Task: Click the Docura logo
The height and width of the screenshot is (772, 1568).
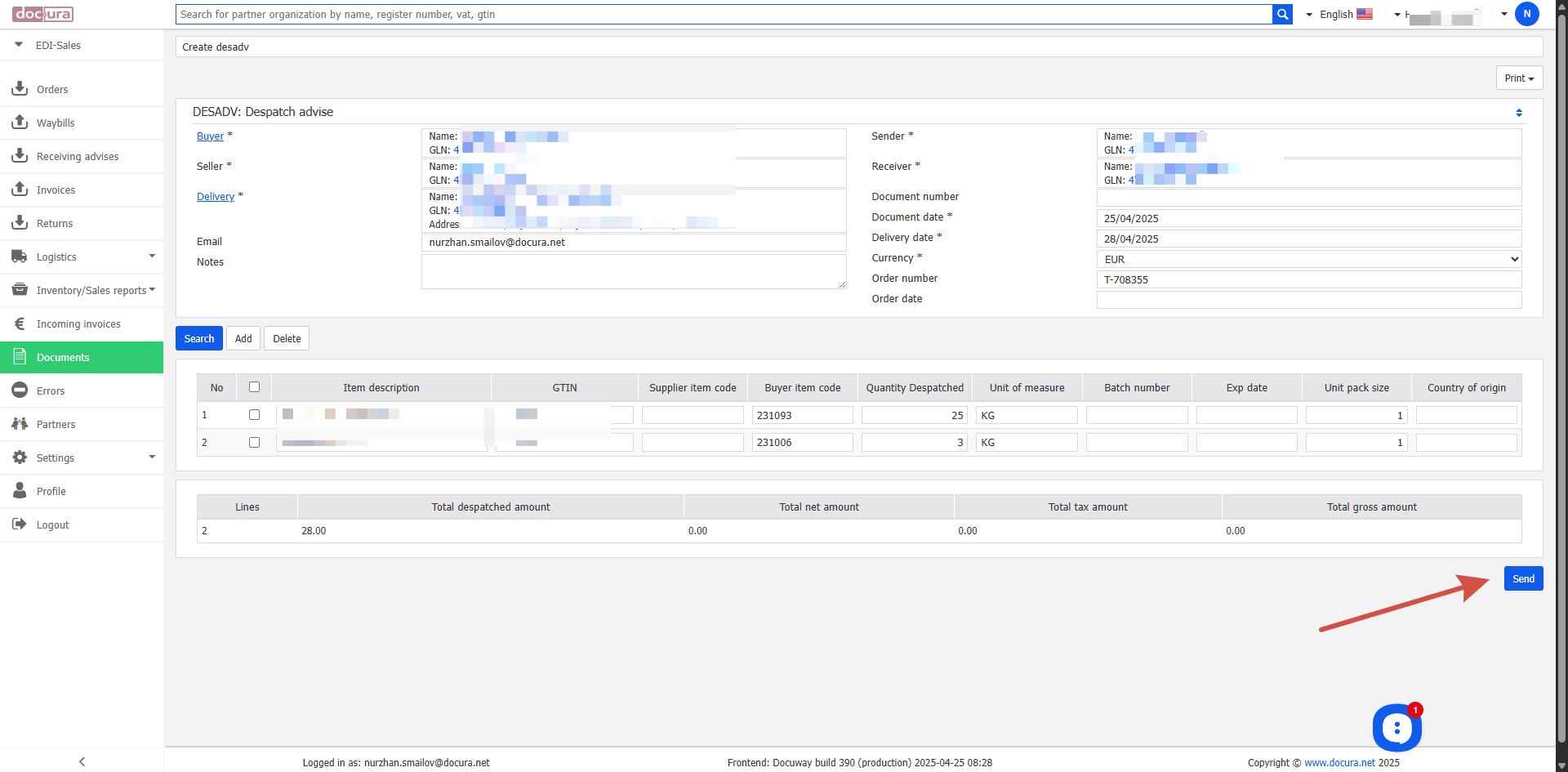Action: point(43,14)
